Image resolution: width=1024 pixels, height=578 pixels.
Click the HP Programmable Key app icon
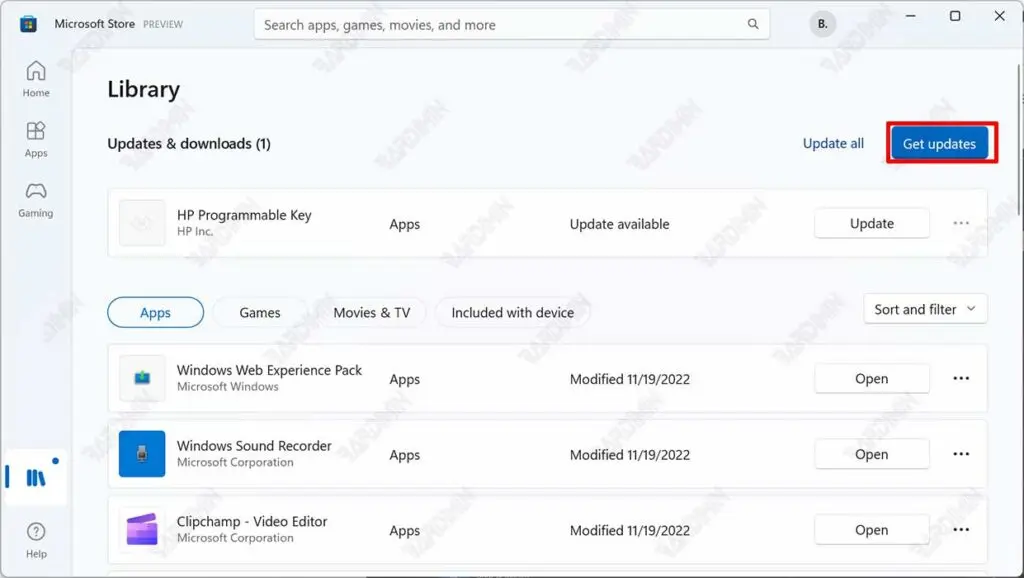coord(142,223)
